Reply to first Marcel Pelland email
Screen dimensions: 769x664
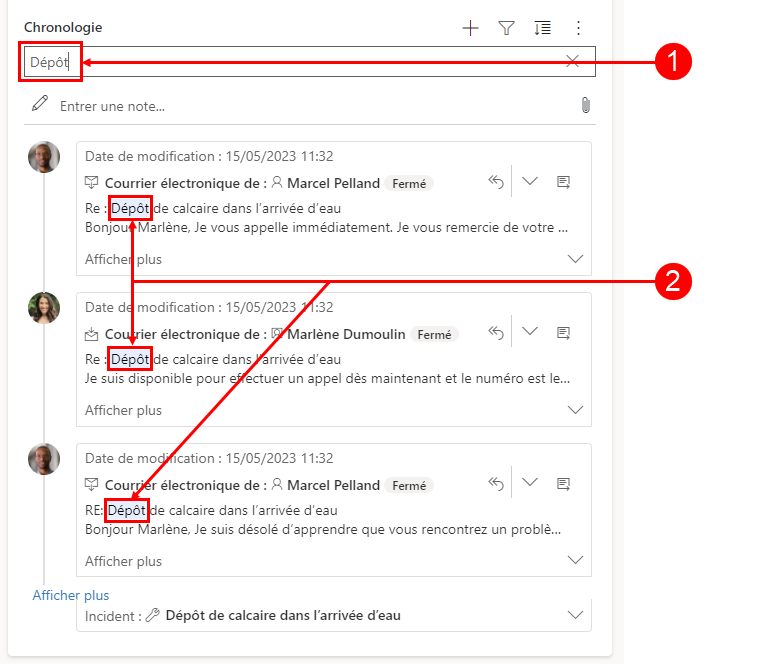[x=496, y=182]
